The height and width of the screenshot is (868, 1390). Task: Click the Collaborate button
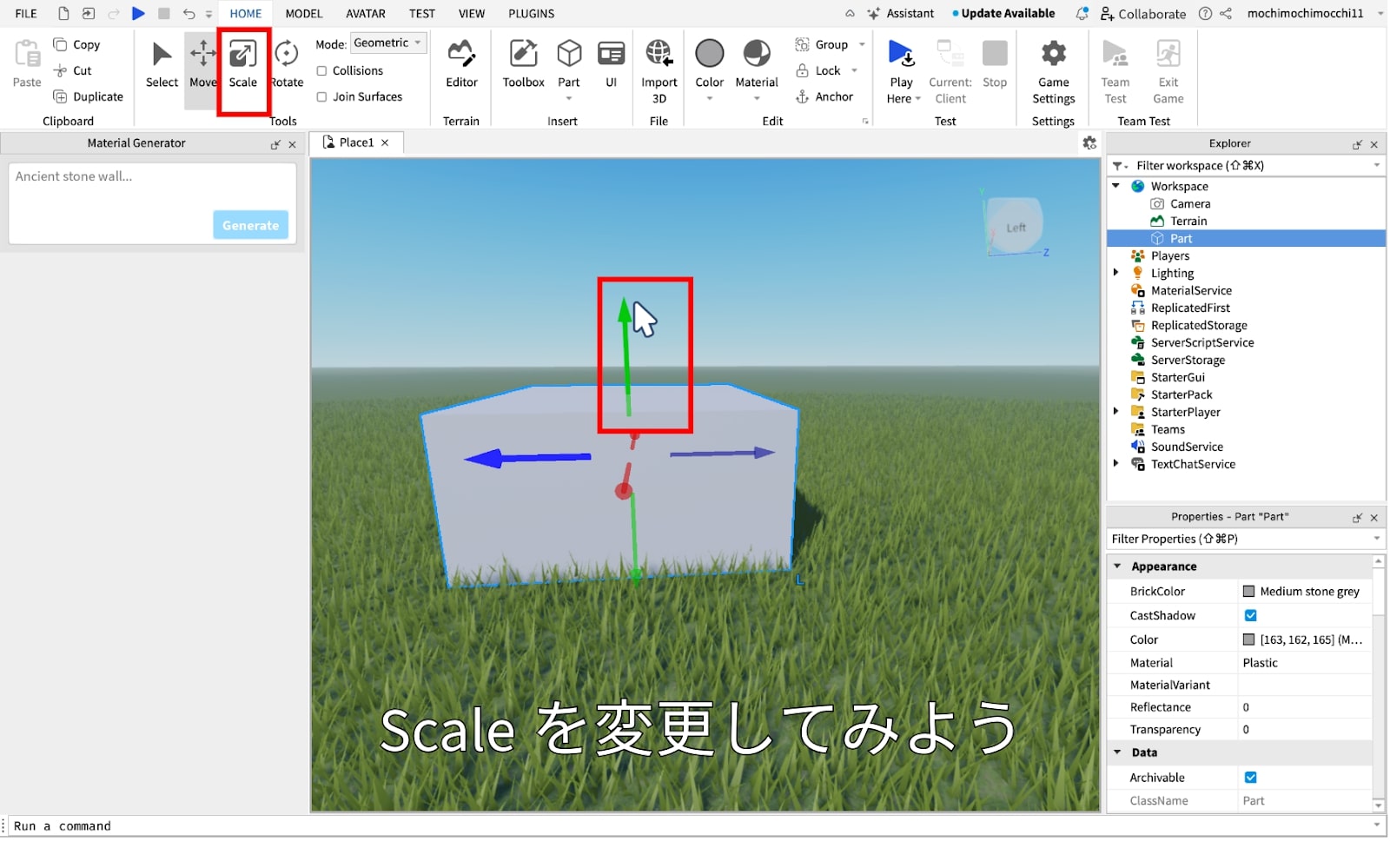tap(1142, 14)
